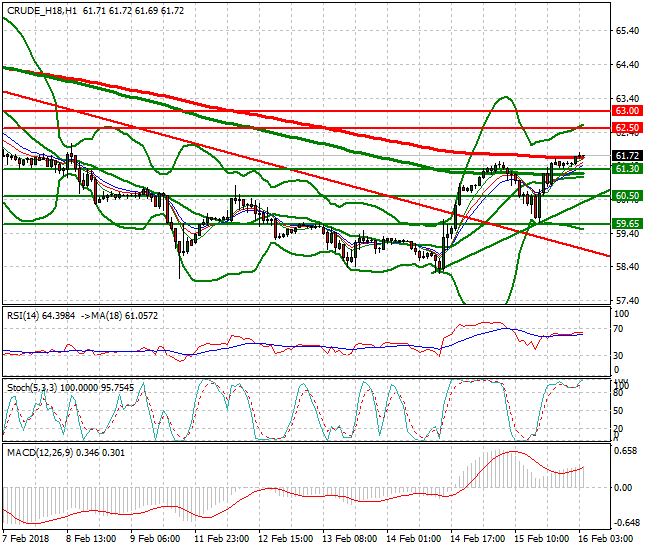Click the 58.40 price axis value
650x550 pixels.
tap(627, 267)
